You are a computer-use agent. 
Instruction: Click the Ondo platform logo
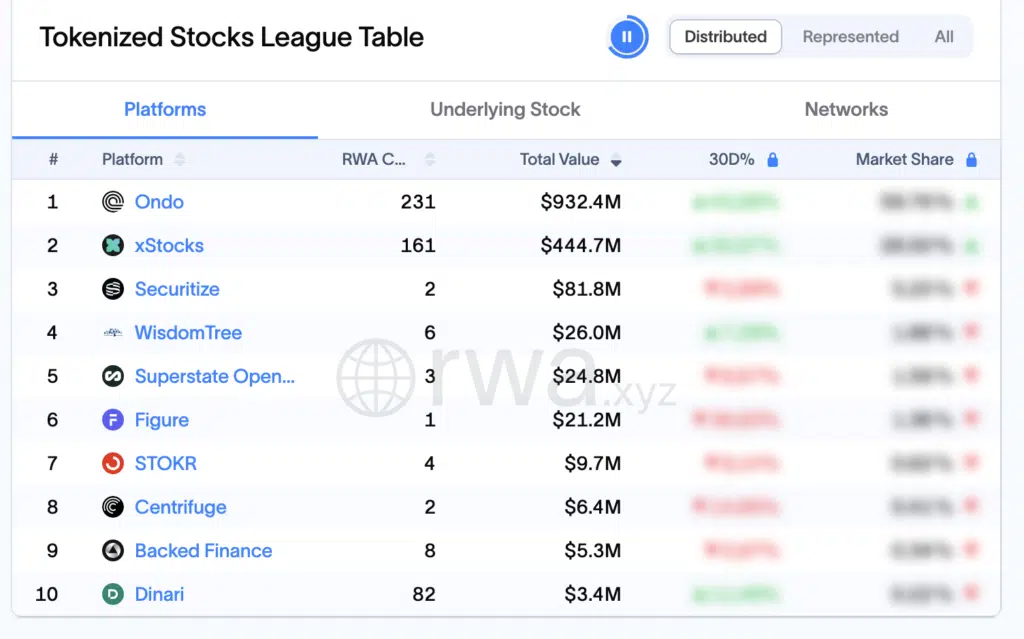[x=113, y=202]
